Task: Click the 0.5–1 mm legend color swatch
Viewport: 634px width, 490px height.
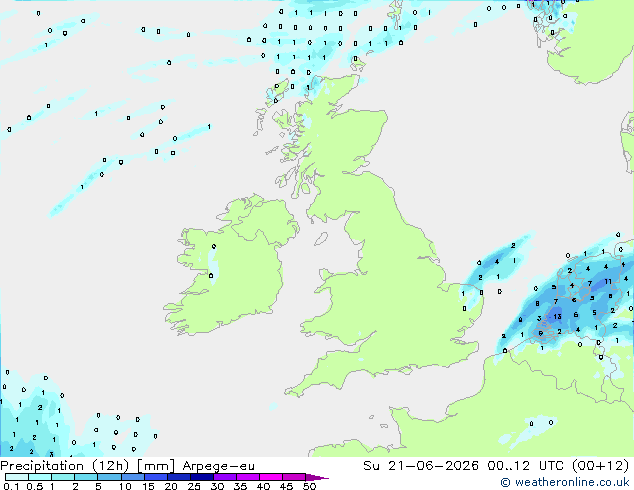Action: point(40,477)
